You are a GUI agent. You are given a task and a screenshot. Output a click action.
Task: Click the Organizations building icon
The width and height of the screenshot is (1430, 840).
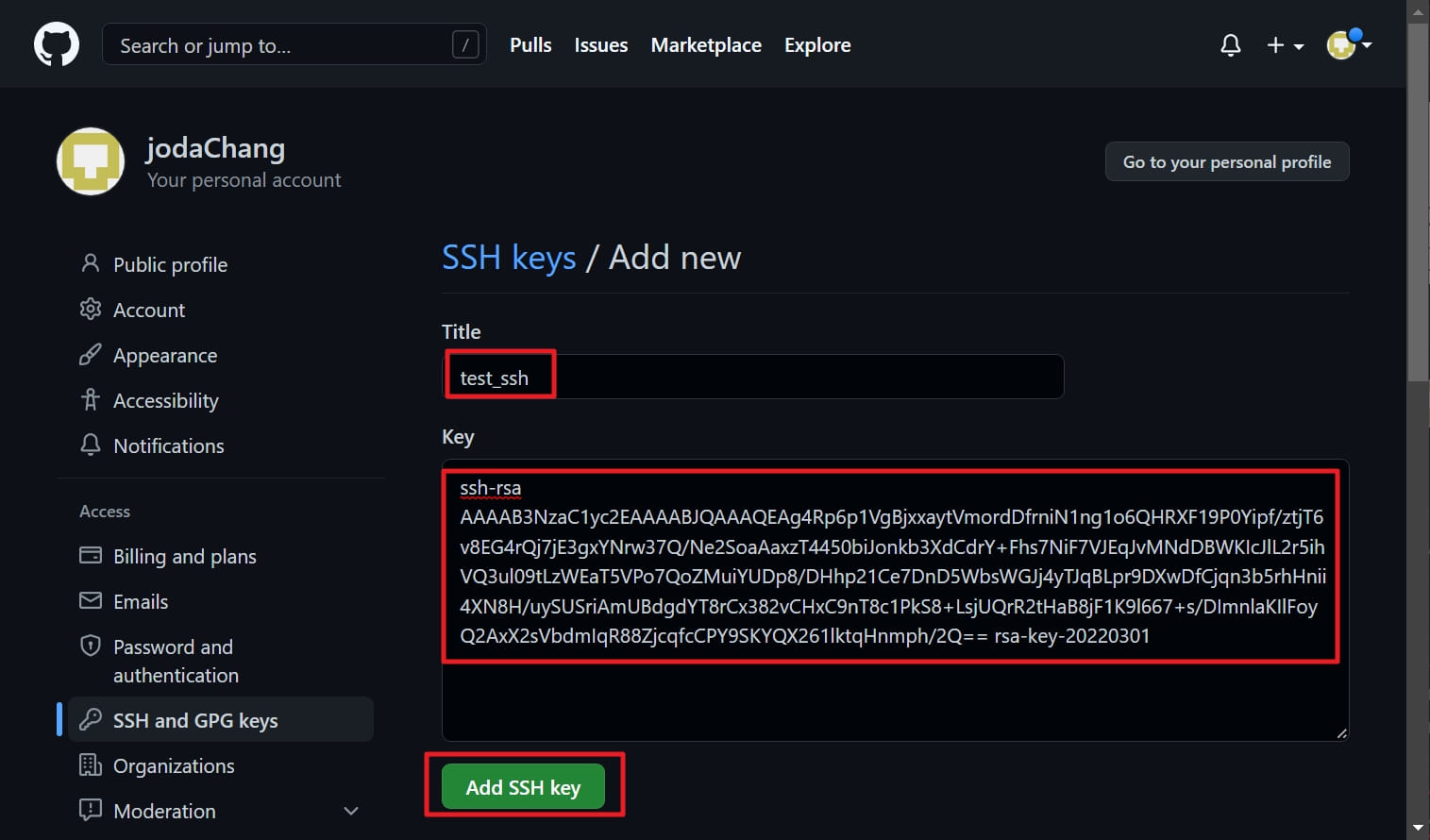click(91, 764)
